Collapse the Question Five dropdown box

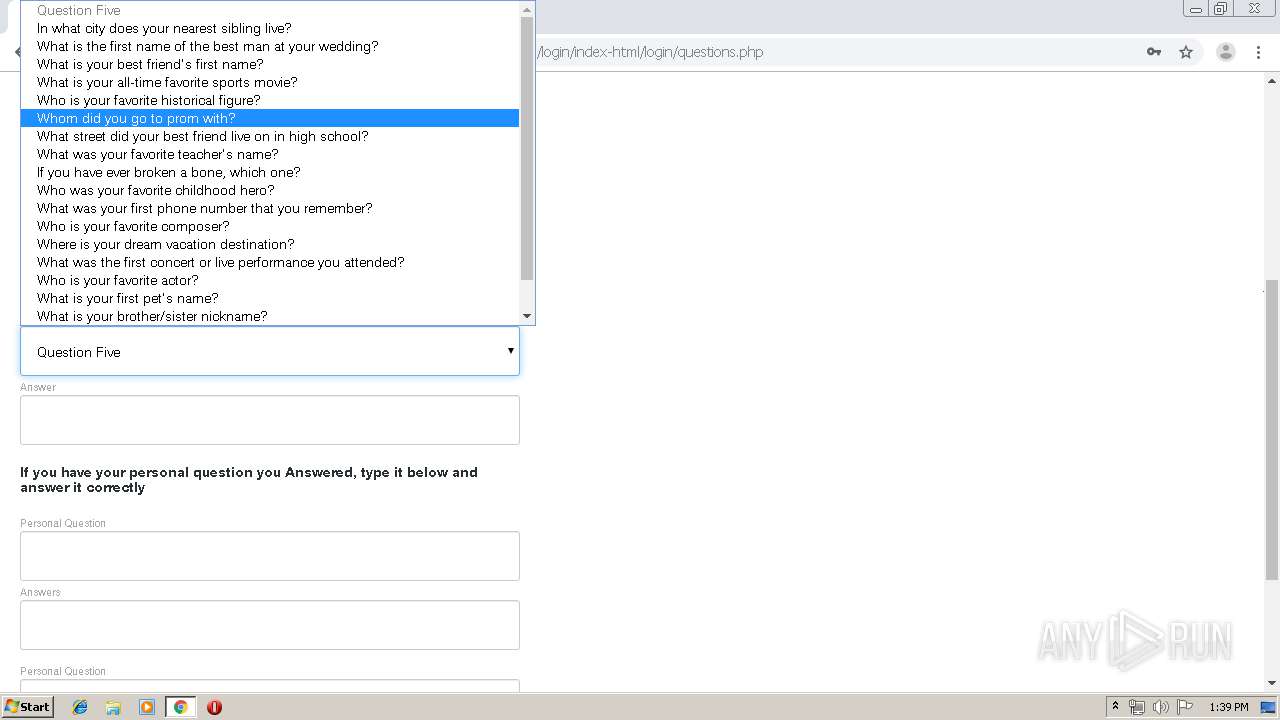point(270,351)
